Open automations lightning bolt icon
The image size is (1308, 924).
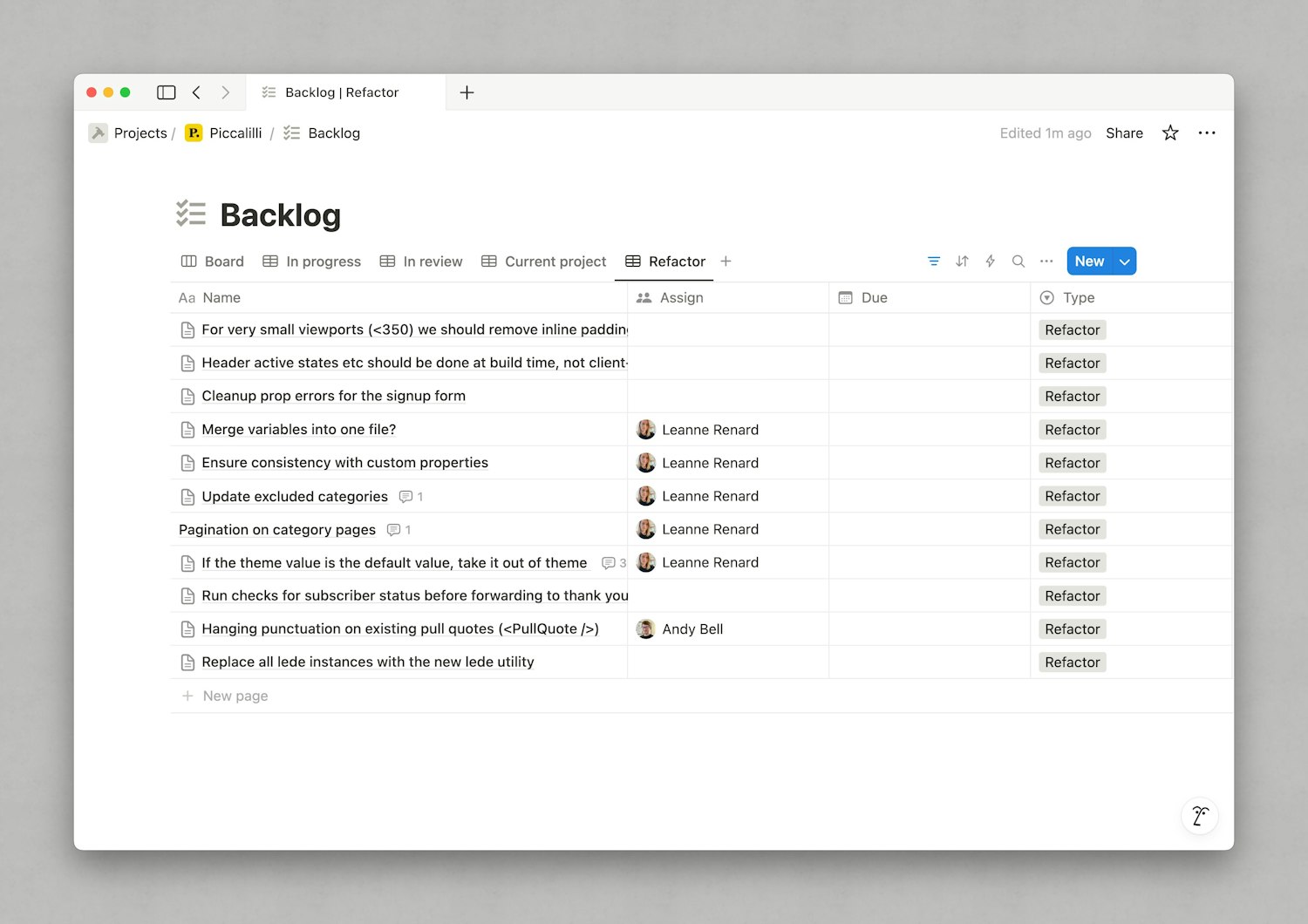click(x=990, y=262)
